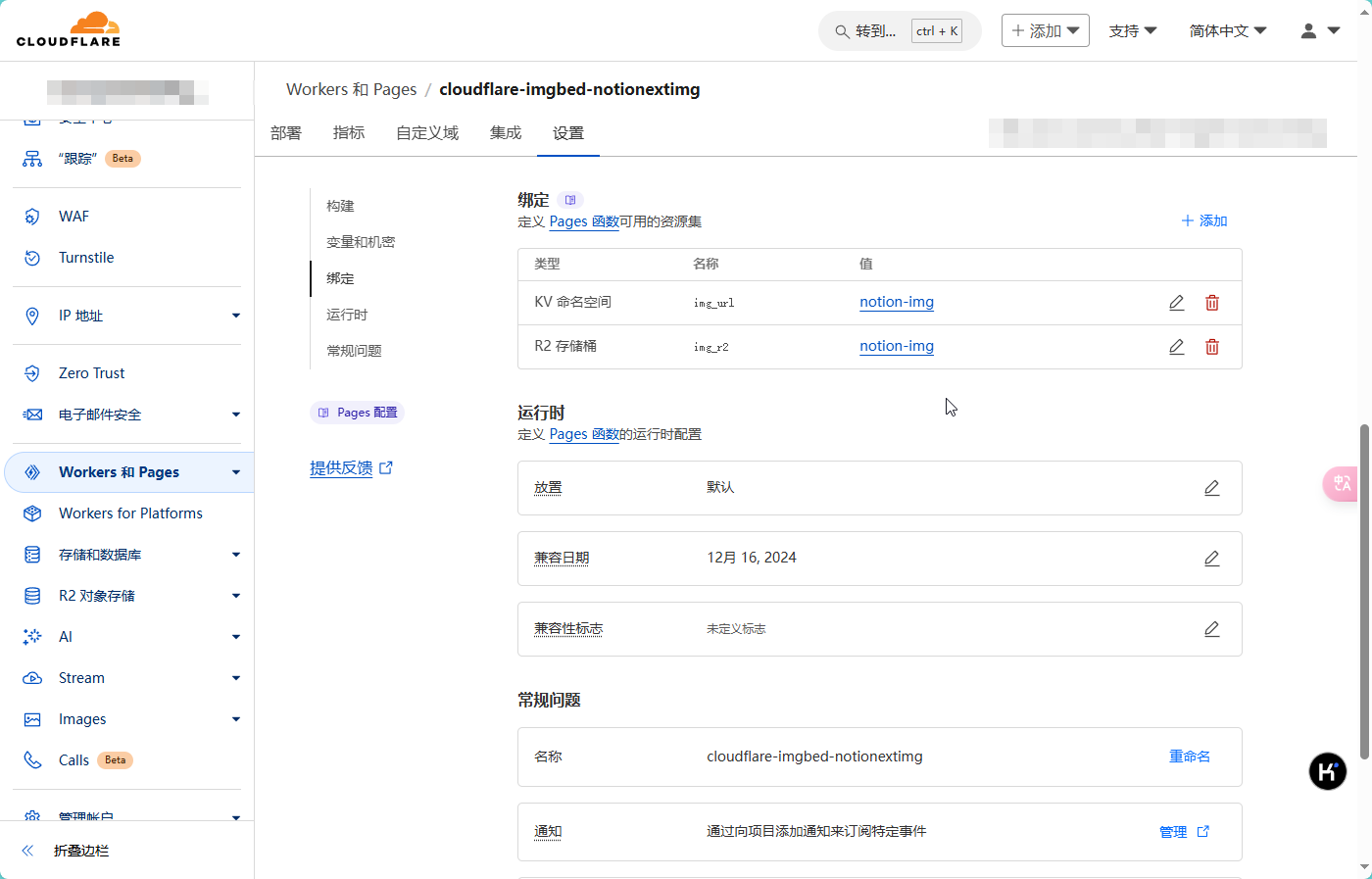Viewport: 1372px width, 879px height.
Task: Edit the img_r2 R2 bucket binding
Action: (1177, 347)
